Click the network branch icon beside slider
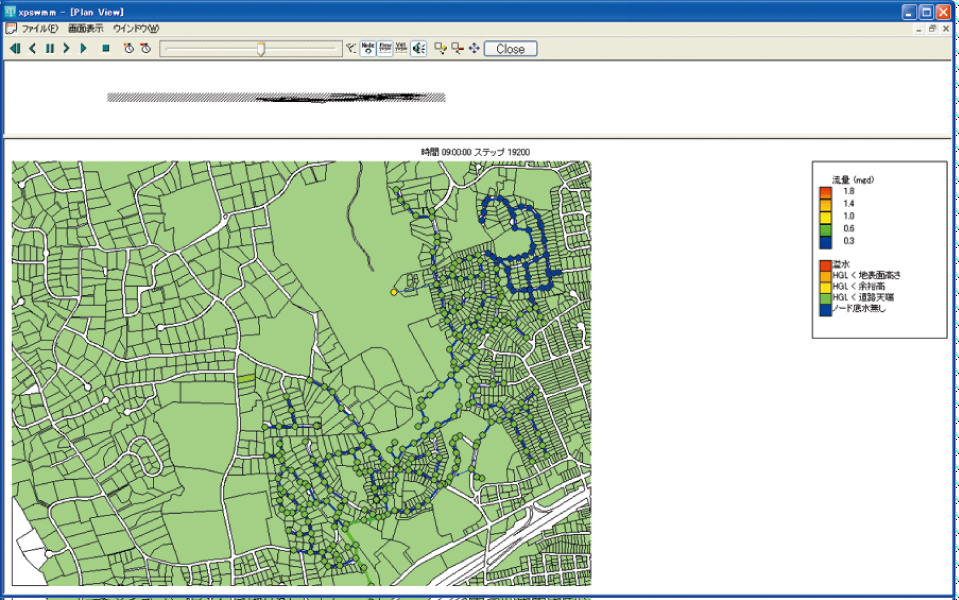This screenshot has height=600, width=959. [x=351, y=48]
